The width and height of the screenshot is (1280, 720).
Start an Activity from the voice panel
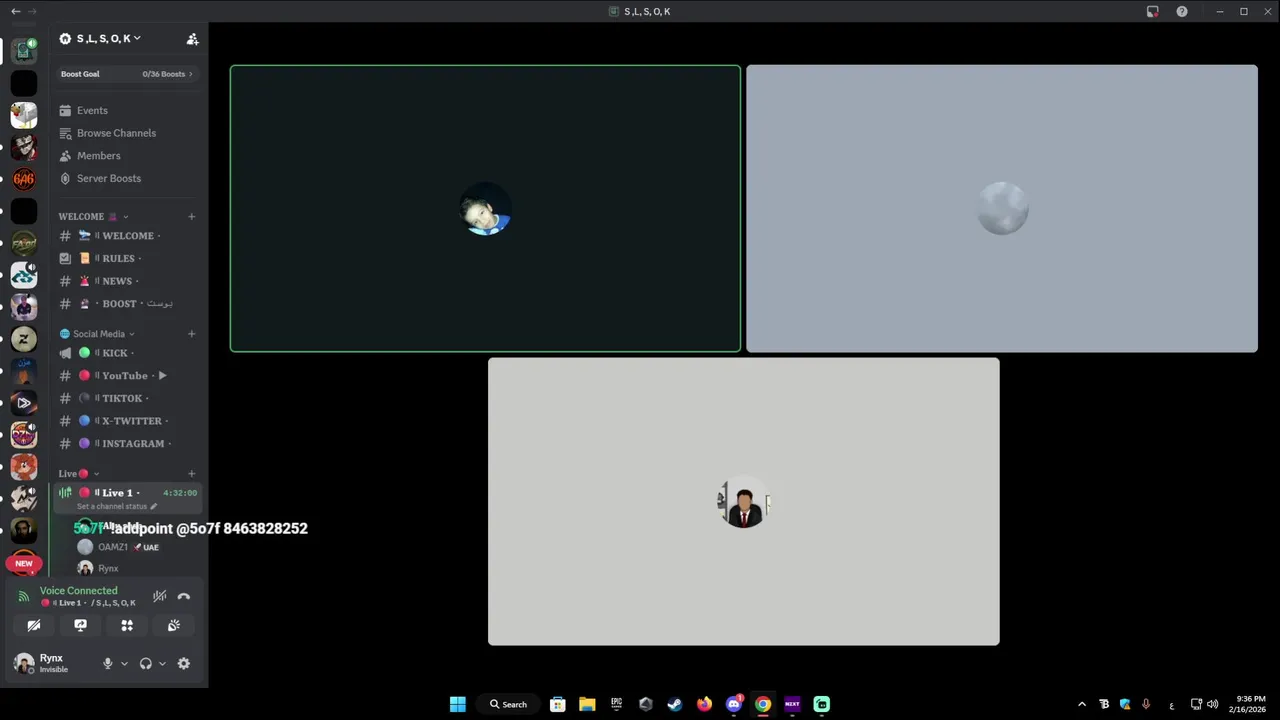click(x=127, y=625)
